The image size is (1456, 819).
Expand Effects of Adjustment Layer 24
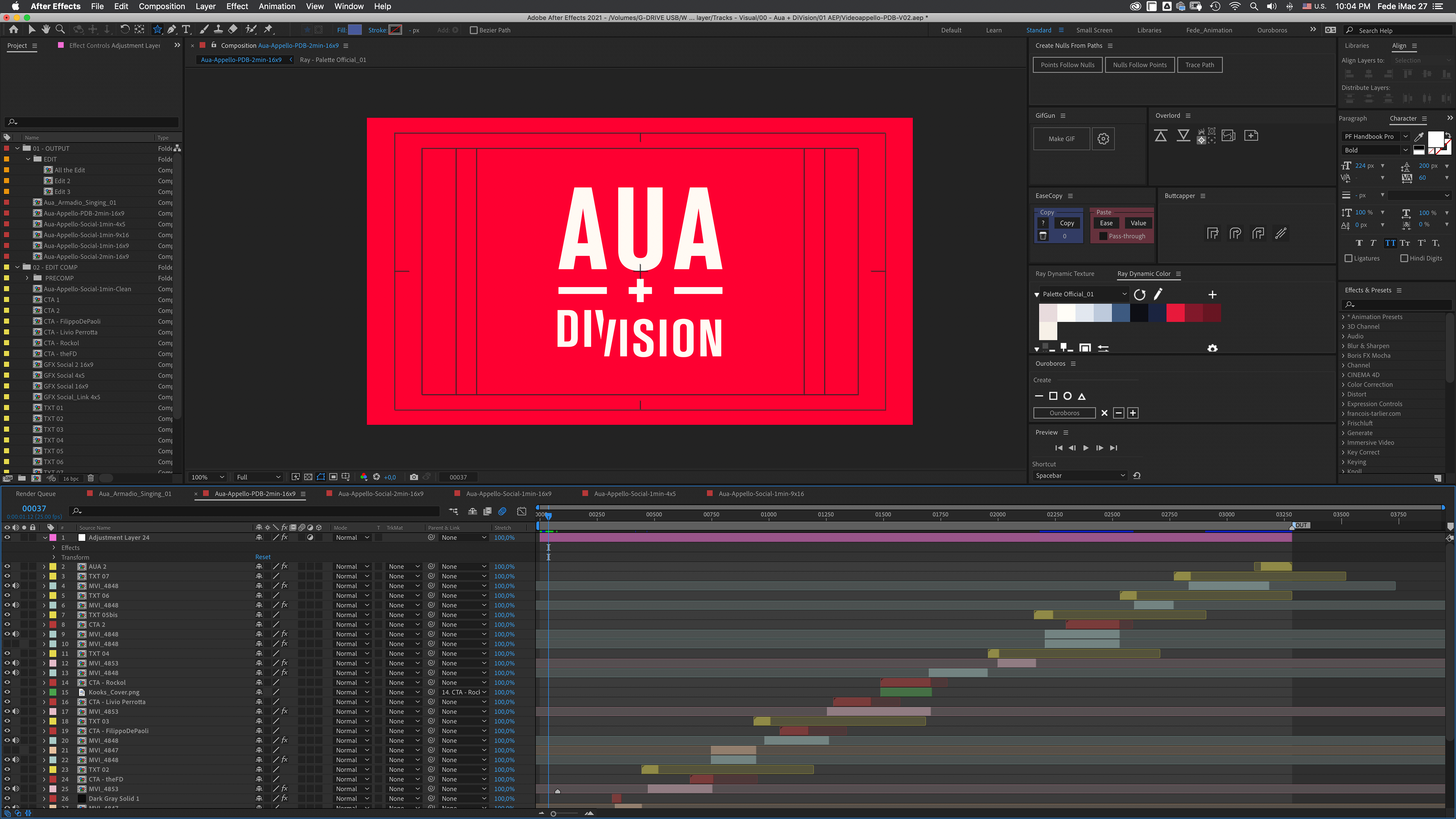click(x=54, y=548)
